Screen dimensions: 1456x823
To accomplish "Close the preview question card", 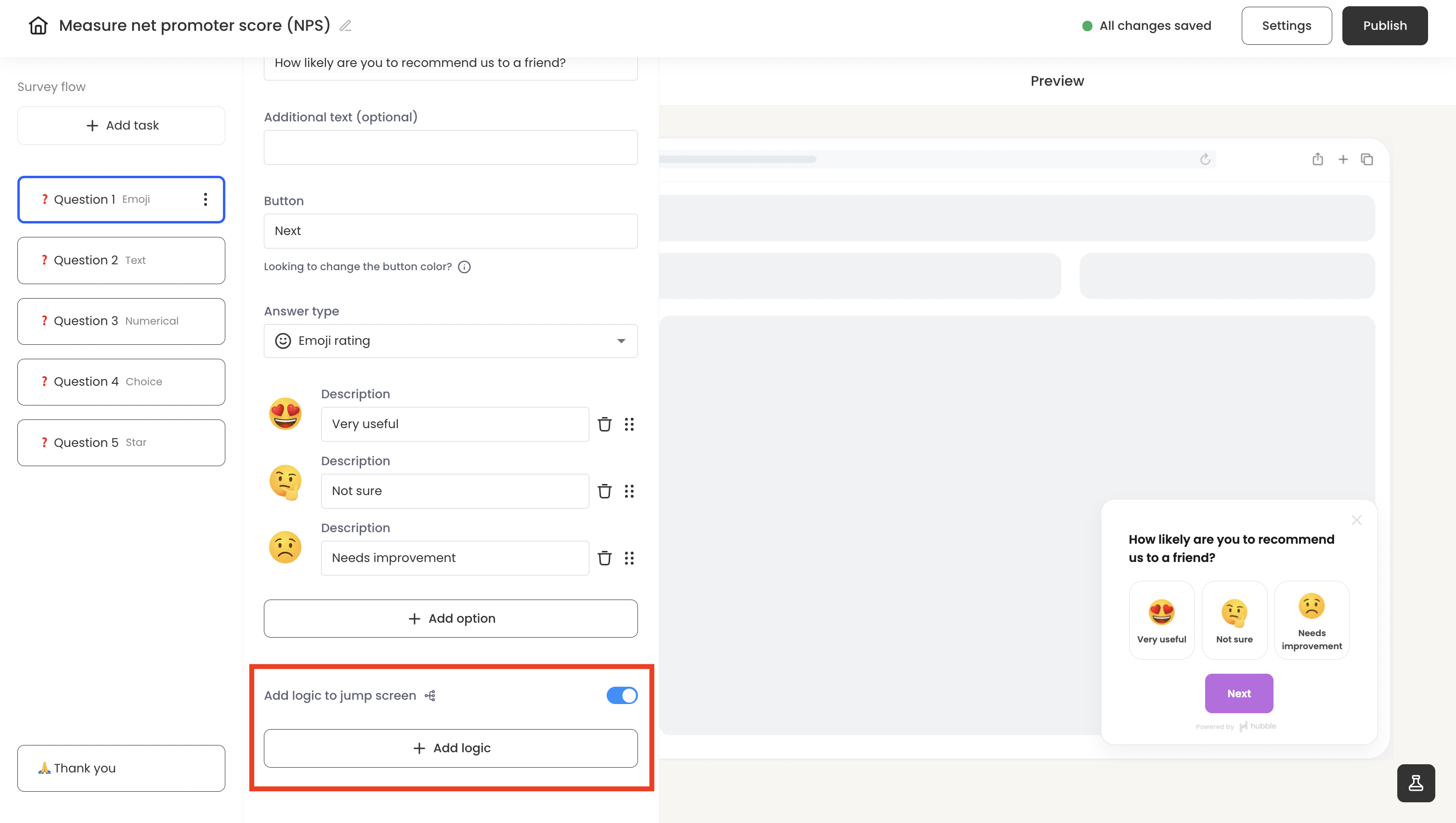I will (1356, 520).
